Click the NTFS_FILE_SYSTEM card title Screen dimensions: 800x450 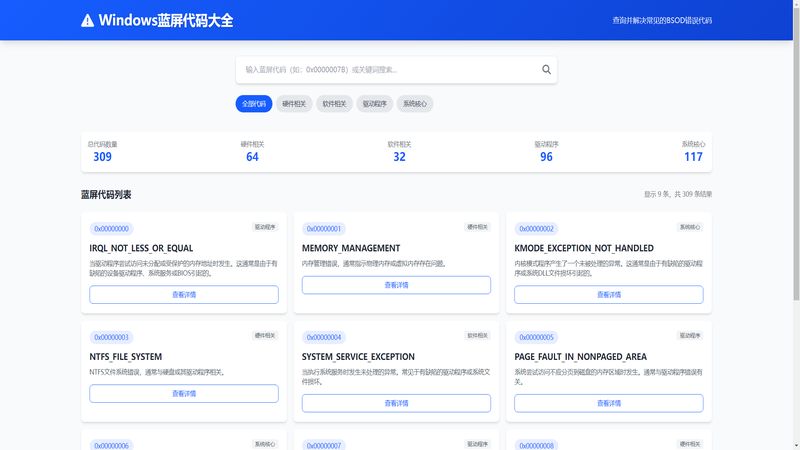pyautogui.click(x=126, y=356)
